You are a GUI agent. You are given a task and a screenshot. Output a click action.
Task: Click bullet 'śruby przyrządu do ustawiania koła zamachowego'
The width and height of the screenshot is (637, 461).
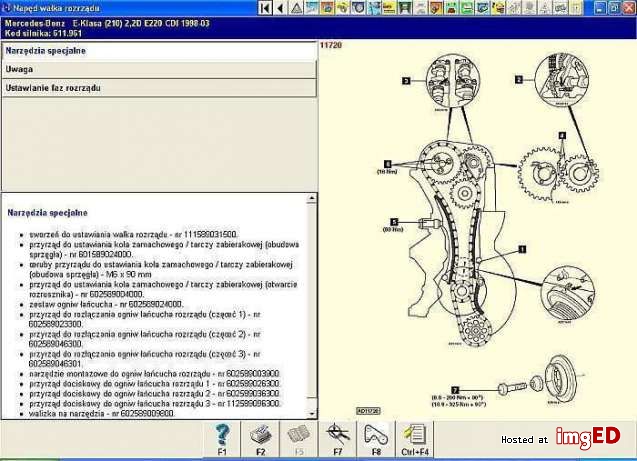coord(161,269)
